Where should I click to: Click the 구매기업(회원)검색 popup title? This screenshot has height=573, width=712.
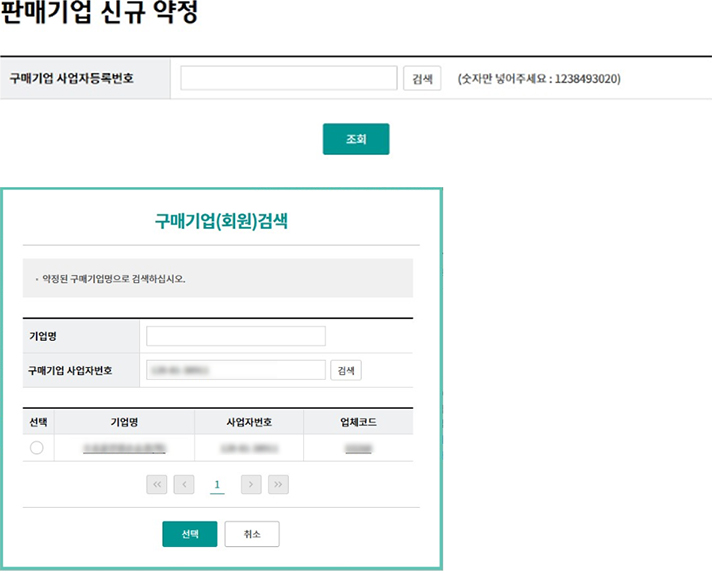point(221,221)
